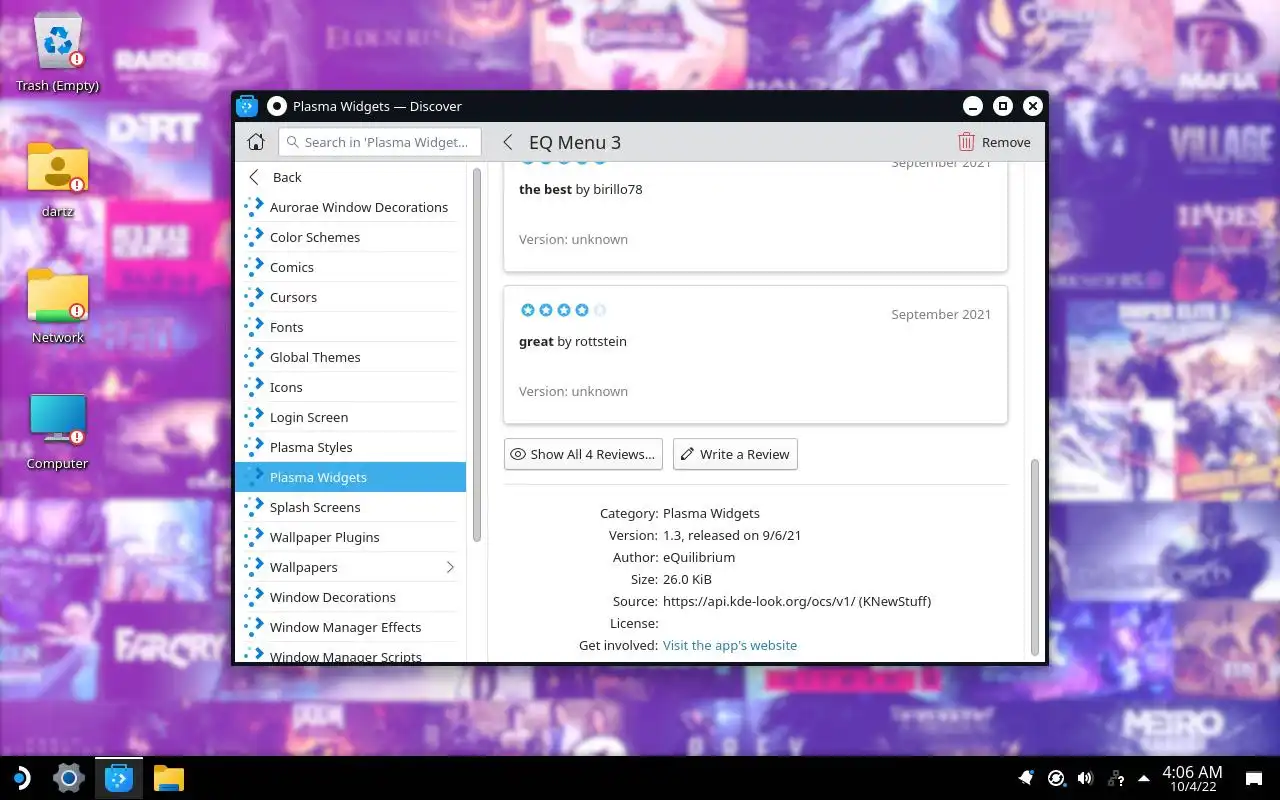Open the Icons category

(350, 387)
